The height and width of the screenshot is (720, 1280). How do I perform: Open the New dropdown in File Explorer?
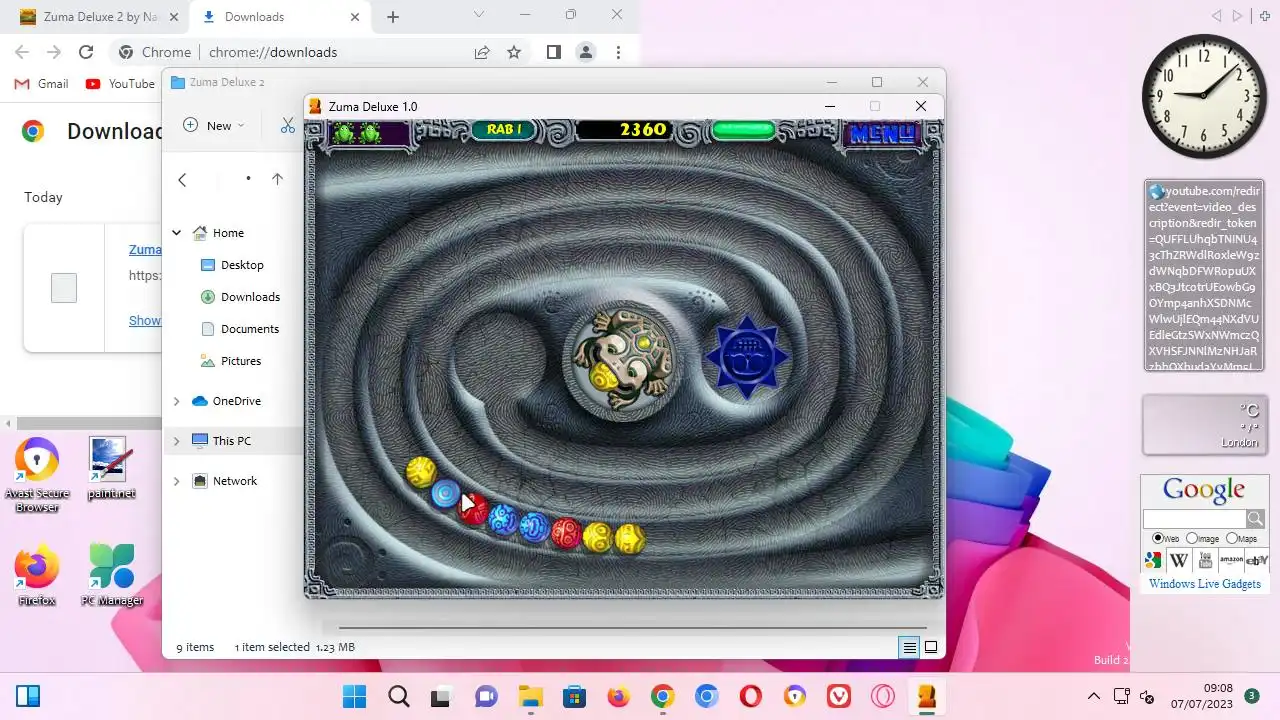click(x=214, y=125)
